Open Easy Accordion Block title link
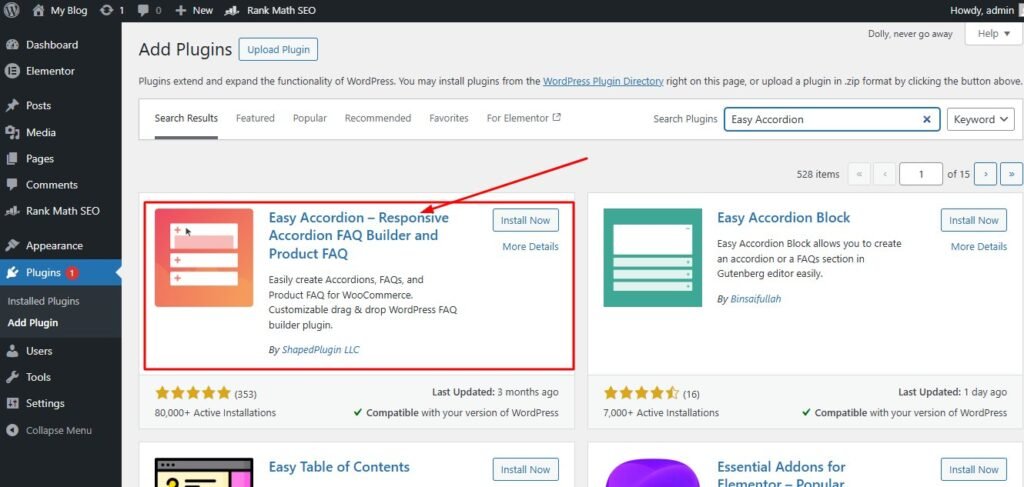The image size is (1024, 487). [x=784, y=218]
